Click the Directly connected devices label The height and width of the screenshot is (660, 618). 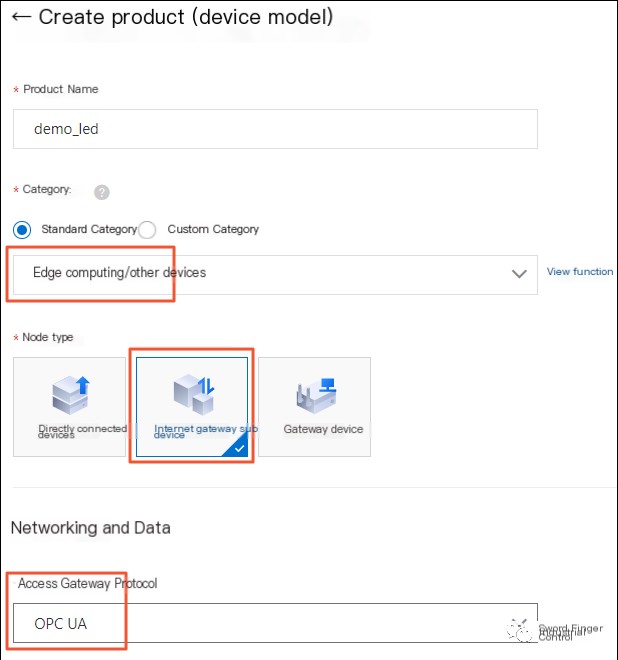[82, 431]
